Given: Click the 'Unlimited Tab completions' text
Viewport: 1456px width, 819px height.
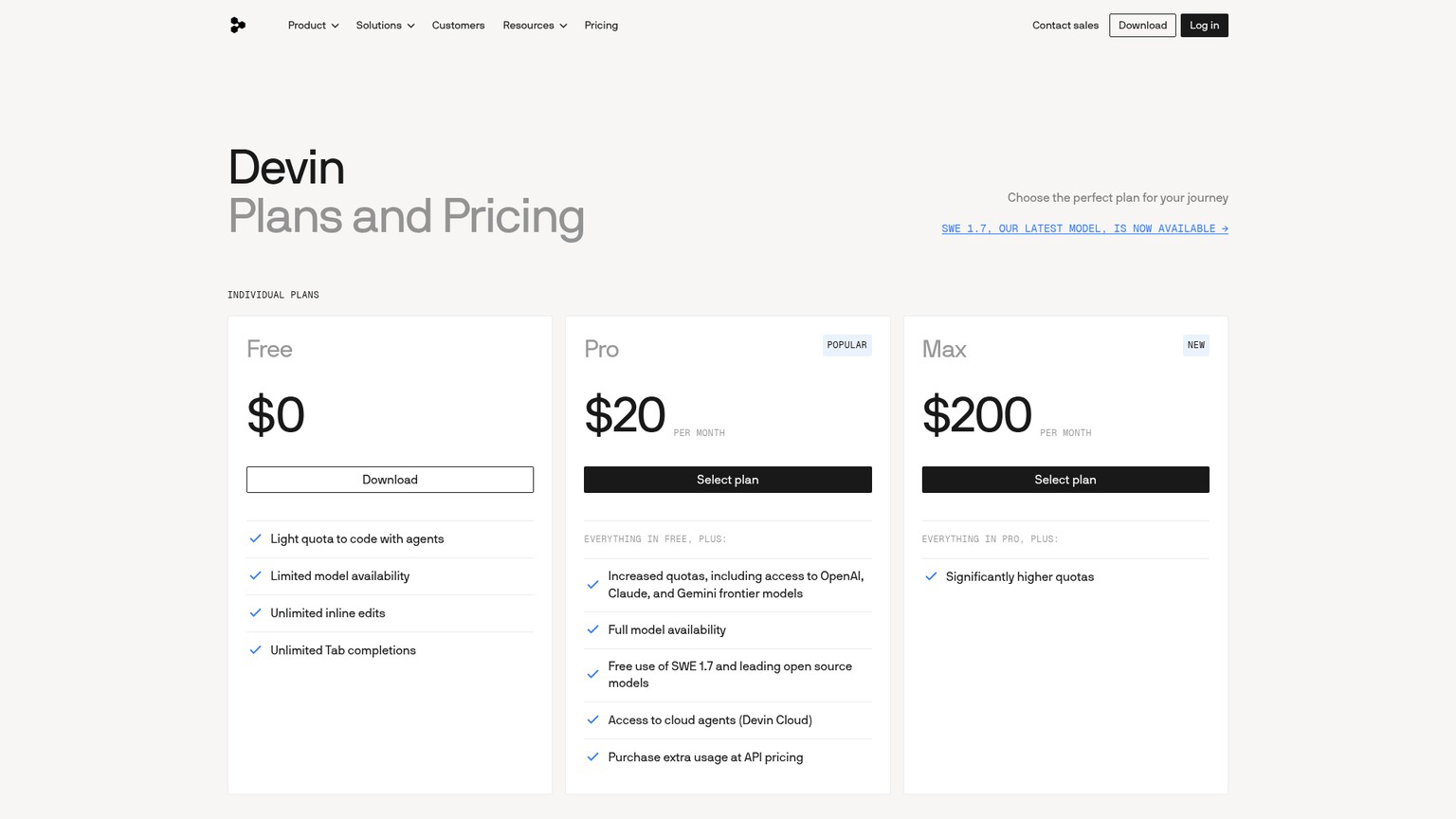Looking at the screenshot, I should coord(342,649).
